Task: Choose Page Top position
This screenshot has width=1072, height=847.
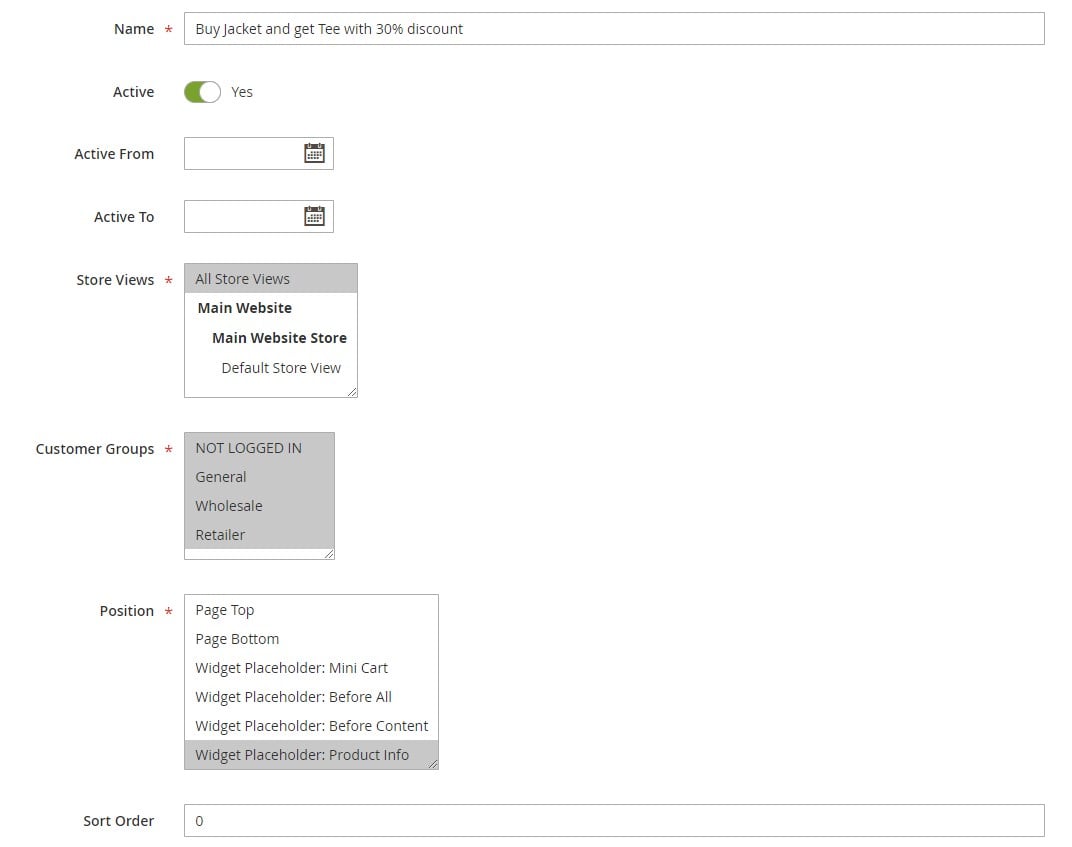Action: tap(311, 610)
